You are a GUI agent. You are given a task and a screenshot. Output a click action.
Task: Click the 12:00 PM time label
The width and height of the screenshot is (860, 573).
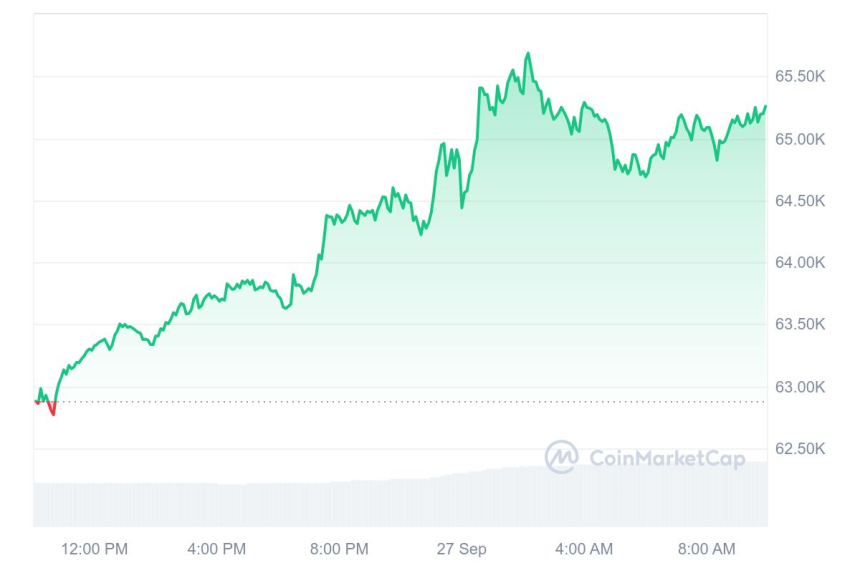click(95, 549)
